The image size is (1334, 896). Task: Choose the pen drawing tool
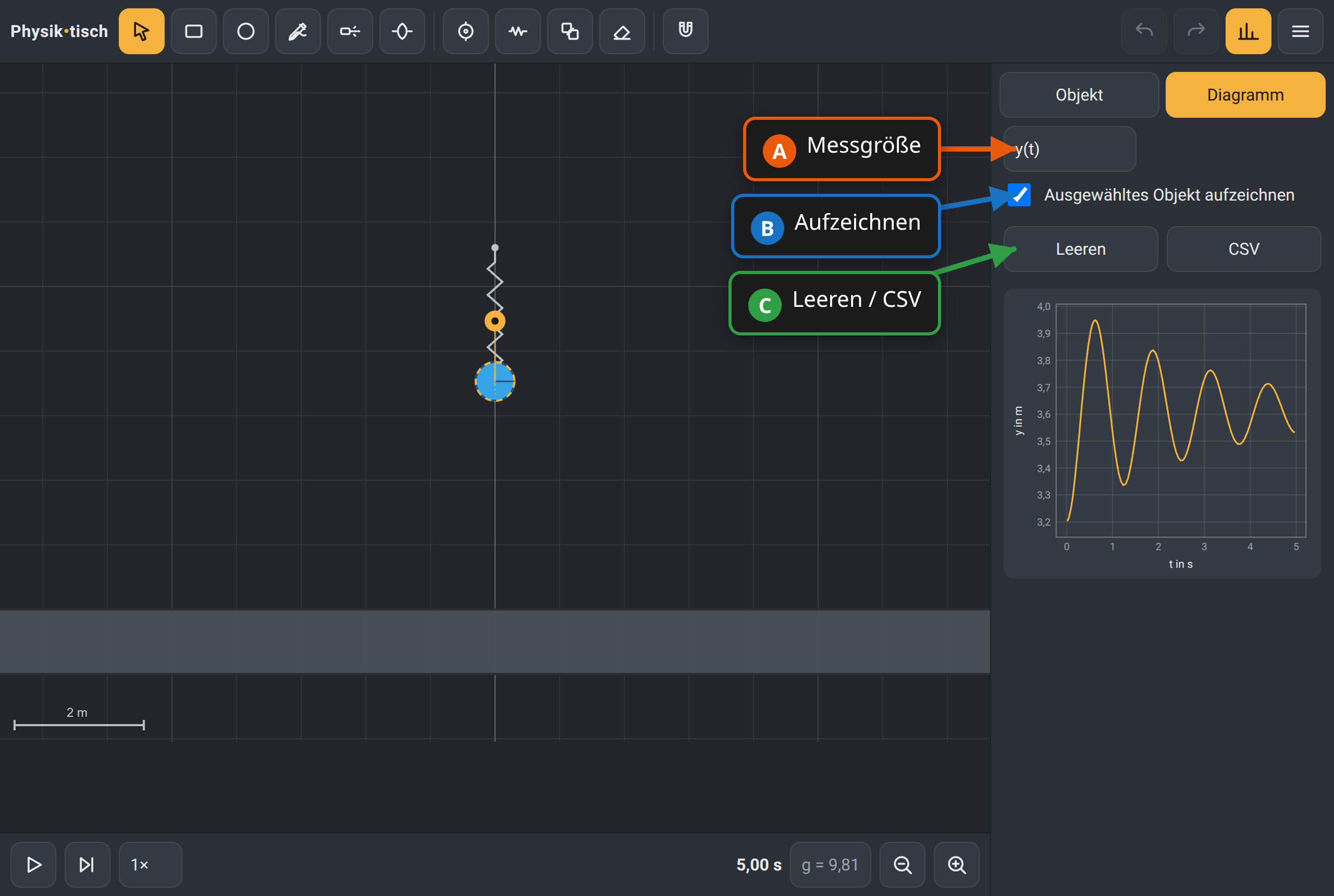coord(298,31)
